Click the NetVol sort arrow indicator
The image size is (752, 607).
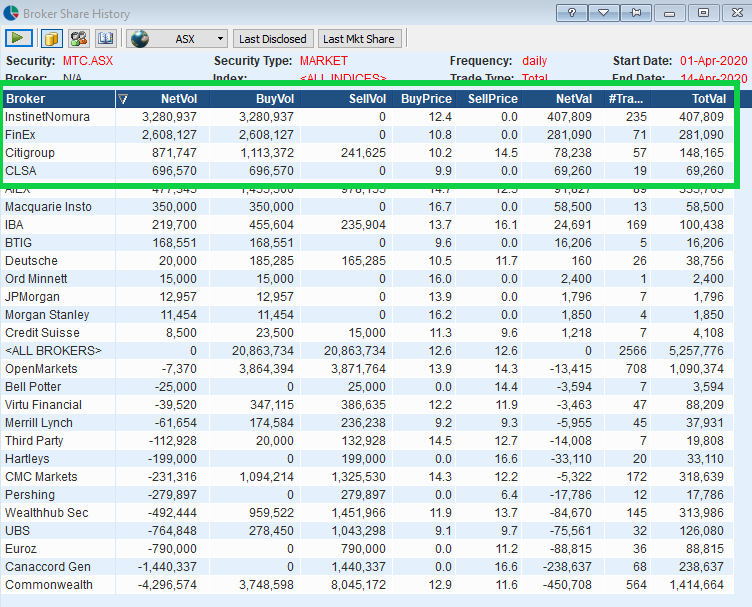(123, 99)
